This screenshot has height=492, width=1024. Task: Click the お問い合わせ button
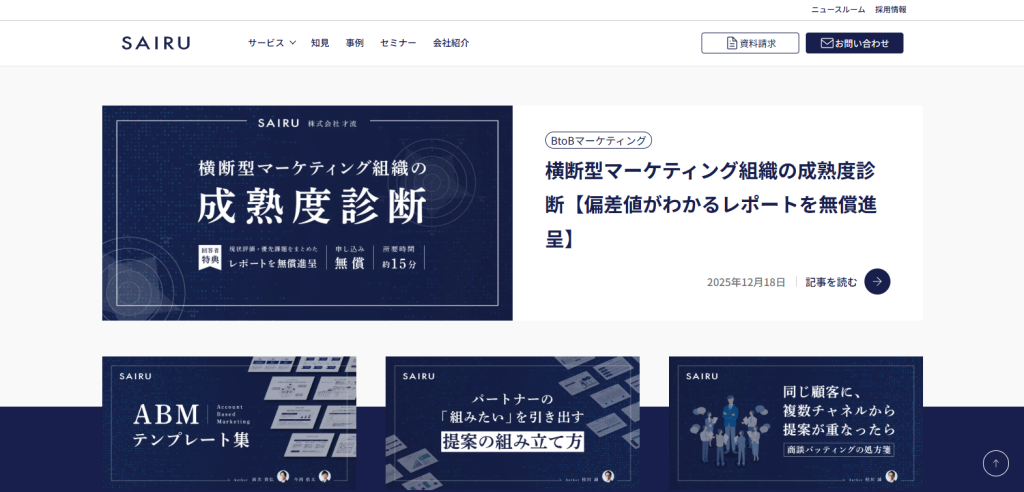tap(854, 43)
